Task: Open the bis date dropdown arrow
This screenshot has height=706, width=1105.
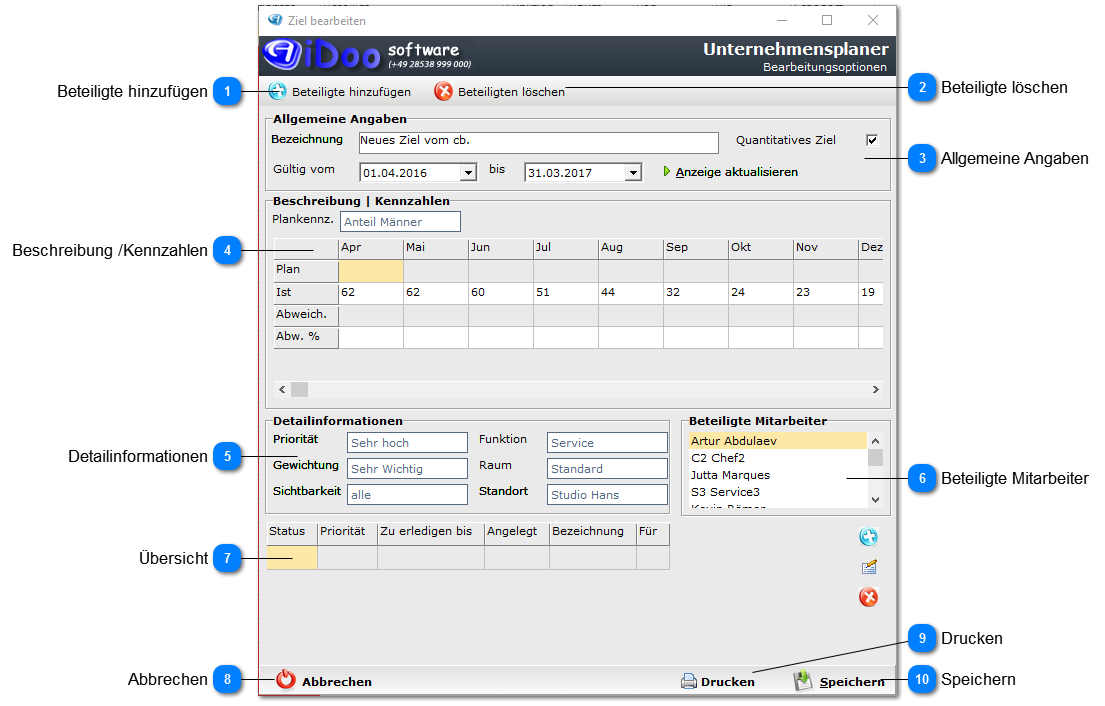Action: [634, 173]
